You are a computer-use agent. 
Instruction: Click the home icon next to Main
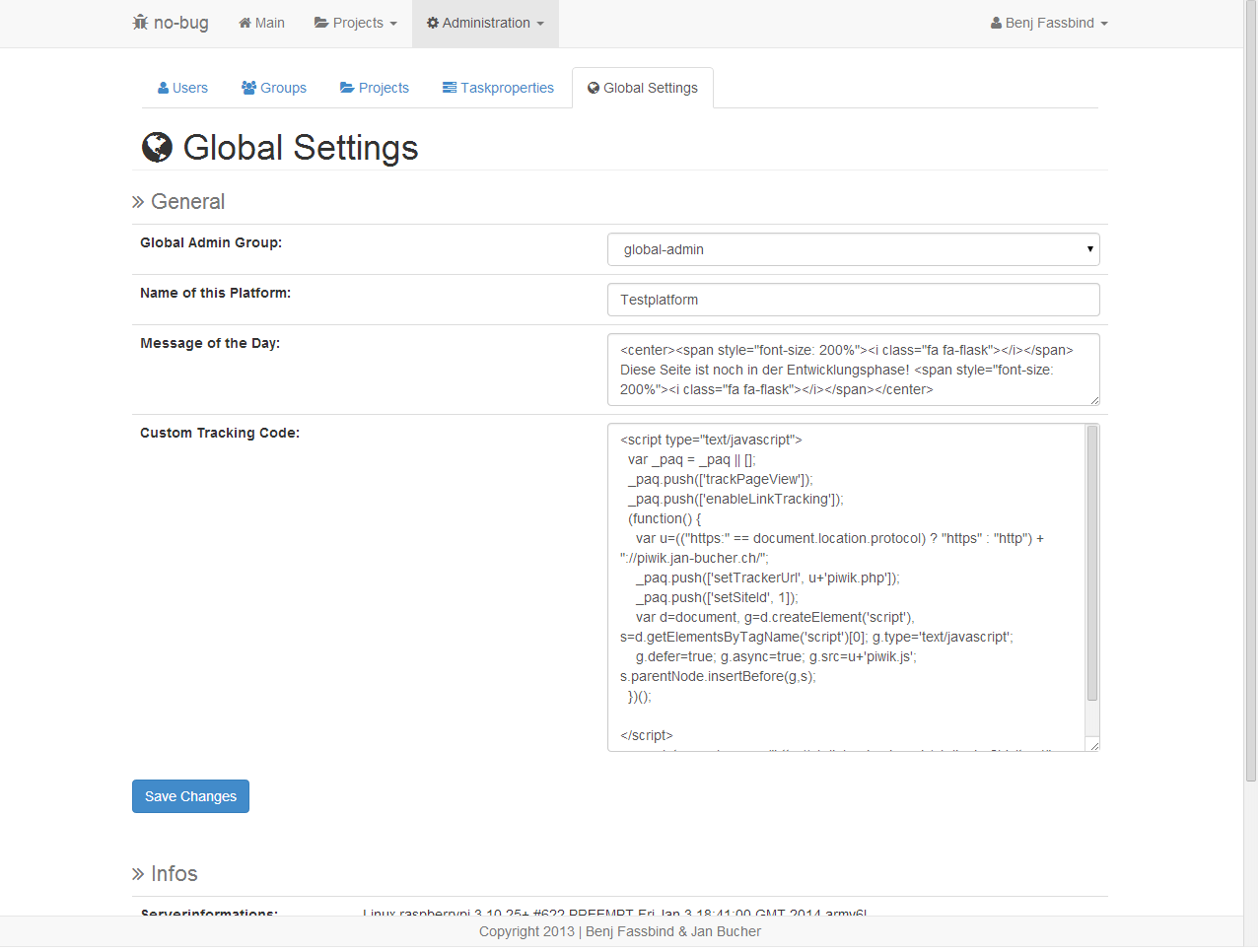(245, 23)
